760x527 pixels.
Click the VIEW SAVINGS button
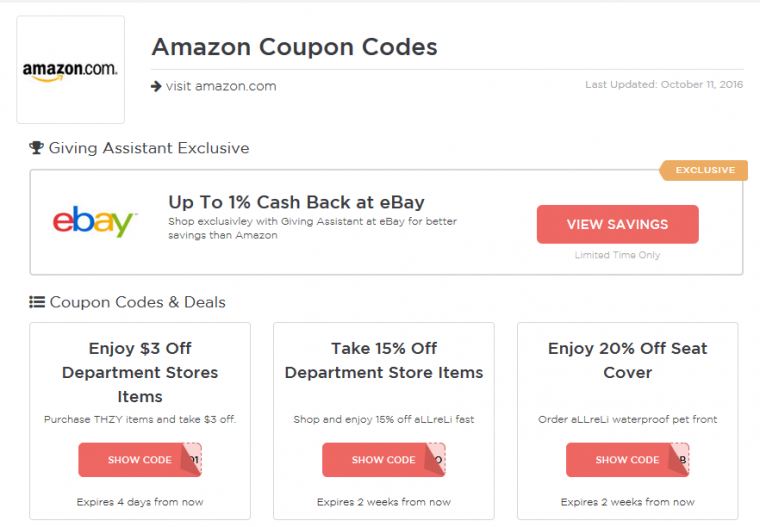tap(618, 224)
